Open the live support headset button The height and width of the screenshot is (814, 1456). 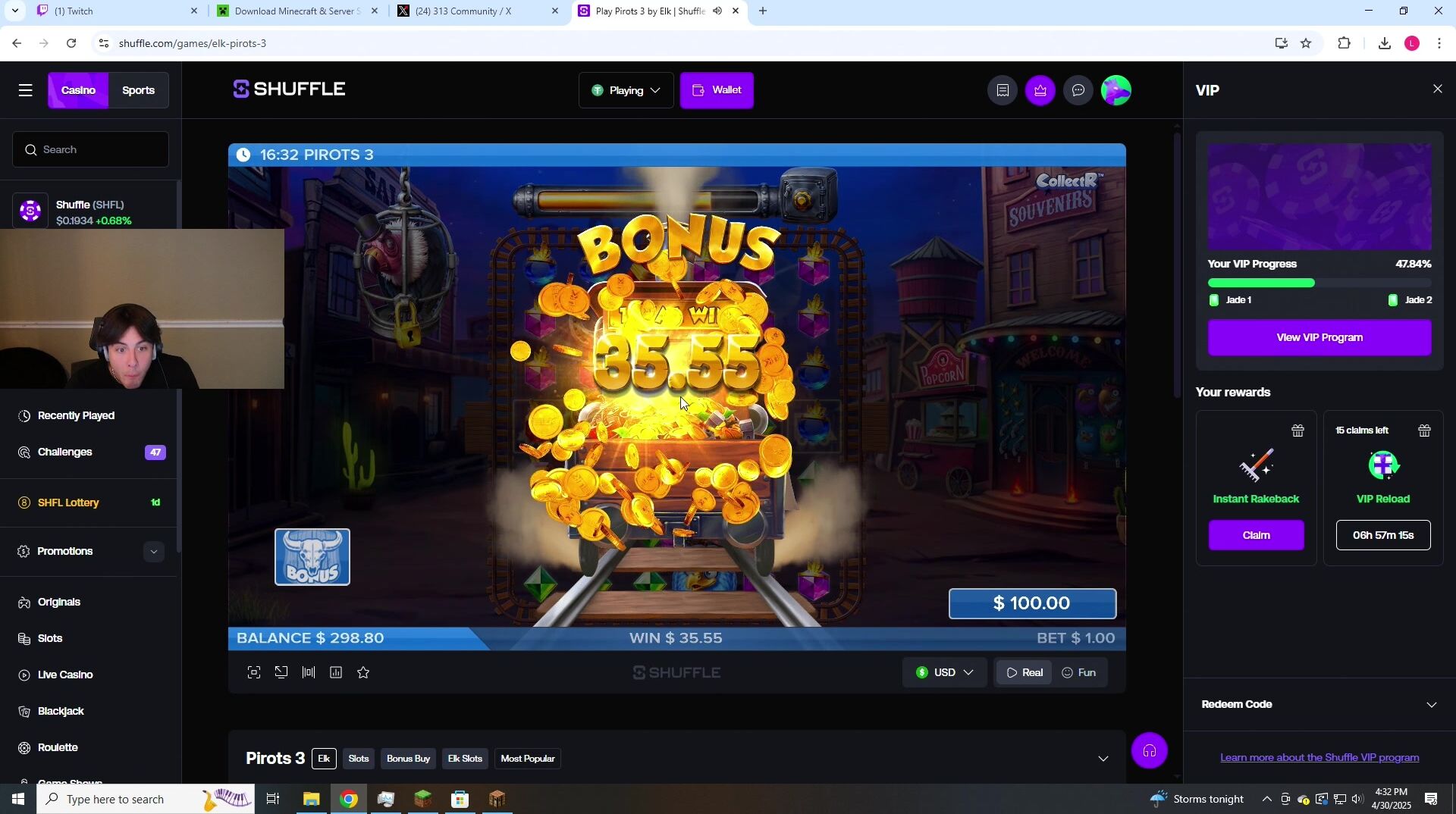point(1150,751)
